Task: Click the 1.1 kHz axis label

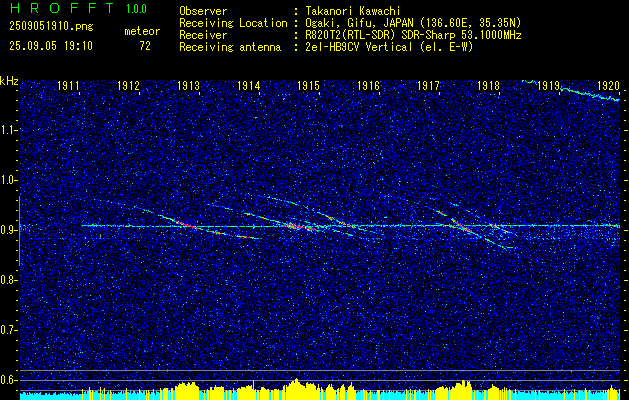Action: tap(7, 130)
